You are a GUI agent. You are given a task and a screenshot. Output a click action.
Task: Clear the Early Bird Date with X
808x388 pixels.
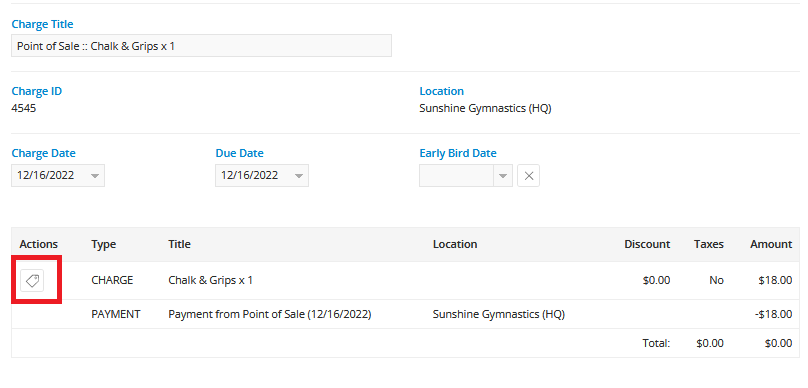(x=528, y=176)
